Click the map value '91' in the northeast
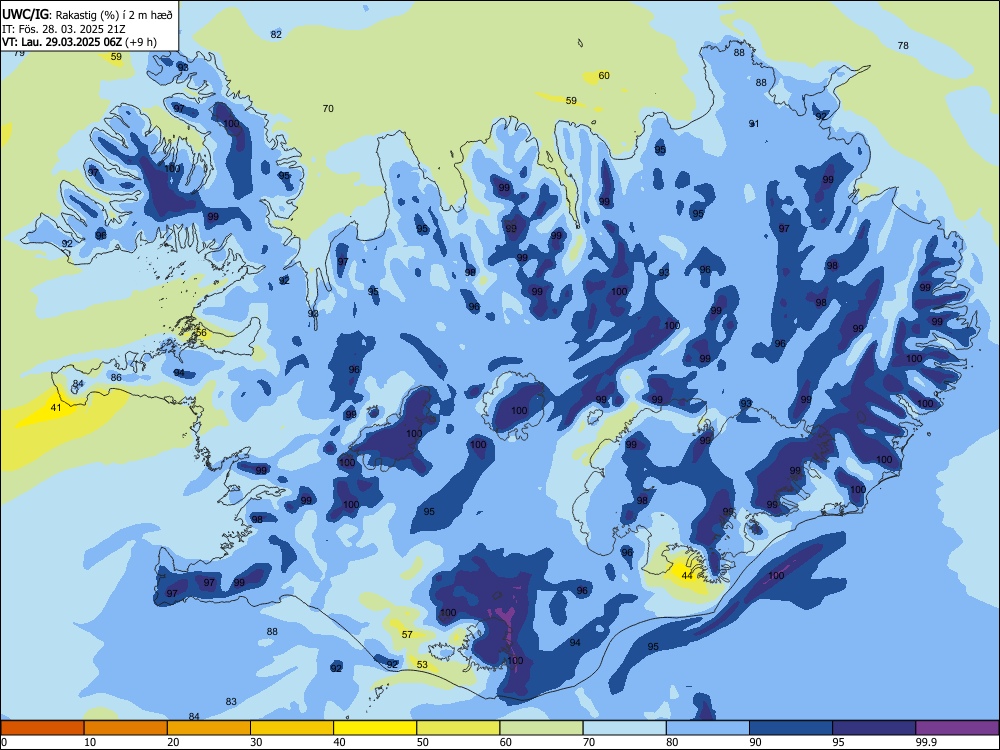 click(754, 124)
